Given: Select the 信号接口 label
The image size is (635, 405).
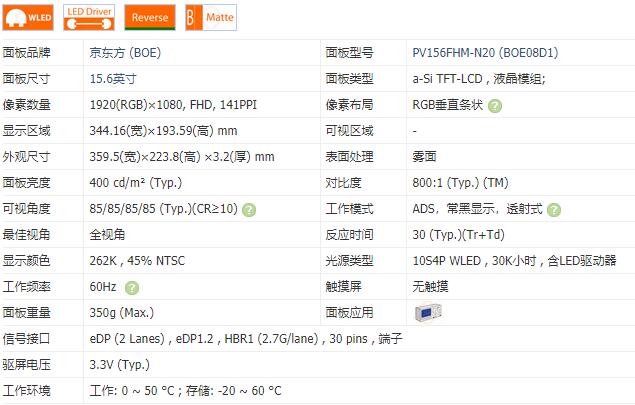Looking at the screenshot, I should click(26, 339).
